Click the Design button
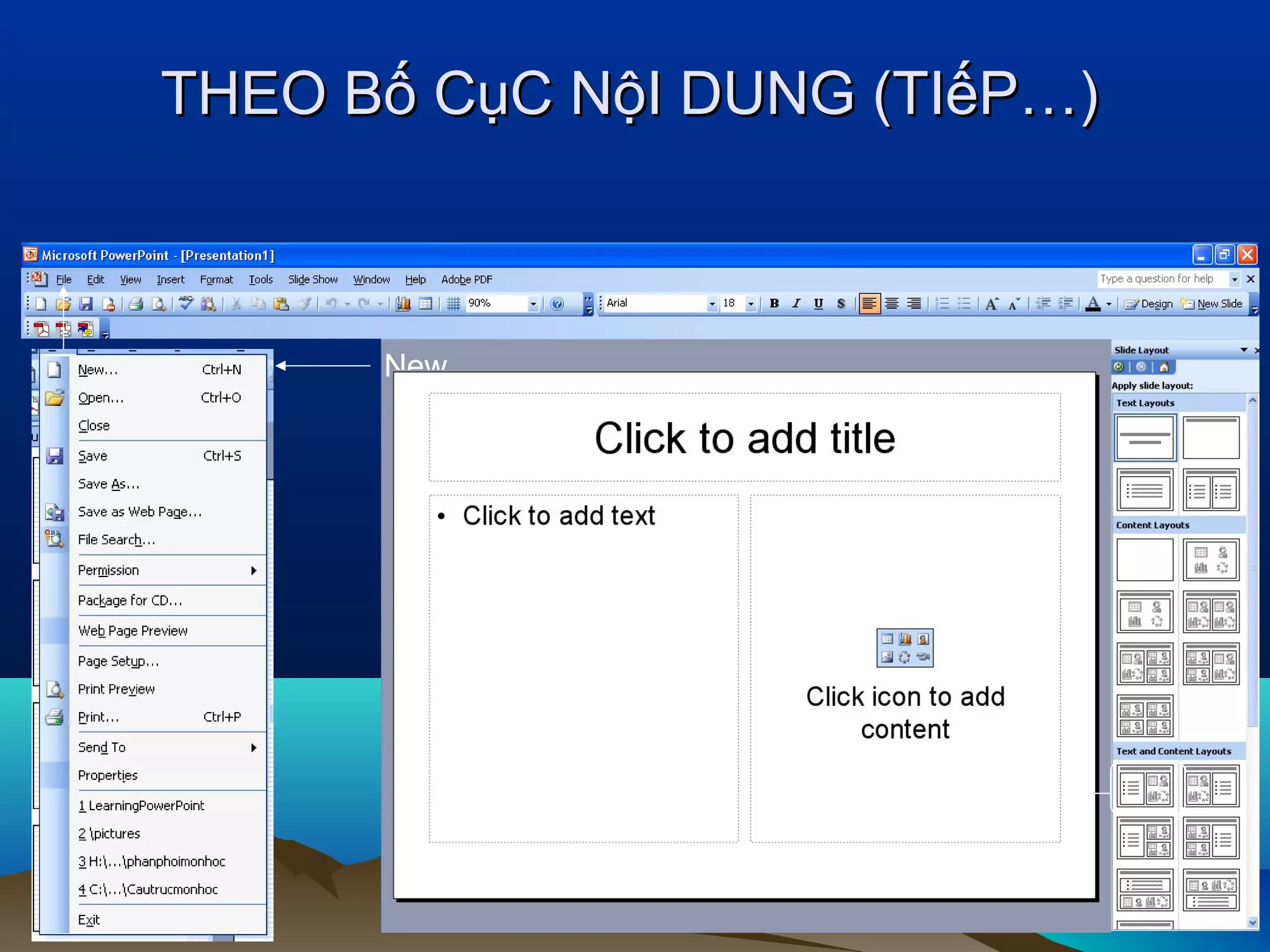1270x952 pixels. pyautogui.click(x=1148, y=304)
